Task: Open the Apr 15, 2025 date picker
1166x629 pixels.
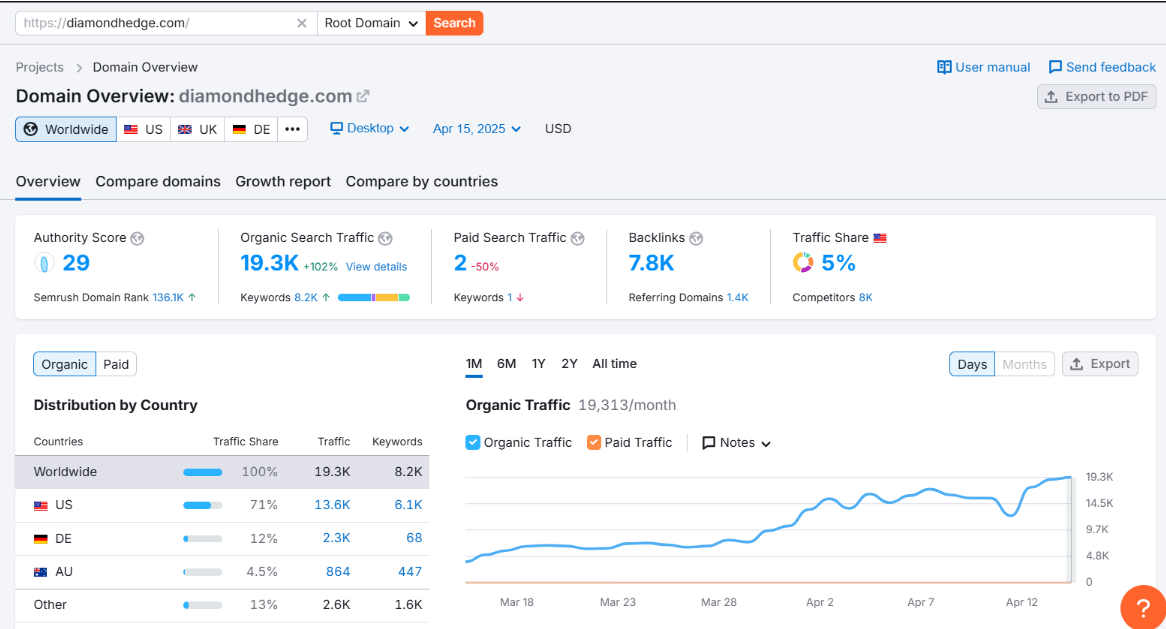Action: click(x=477, y=129)
